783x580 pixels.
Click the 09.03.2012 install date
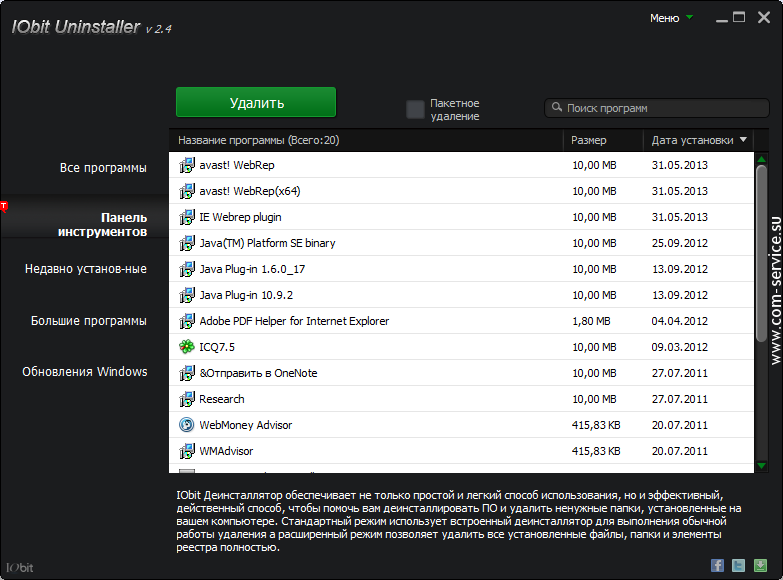680,347
